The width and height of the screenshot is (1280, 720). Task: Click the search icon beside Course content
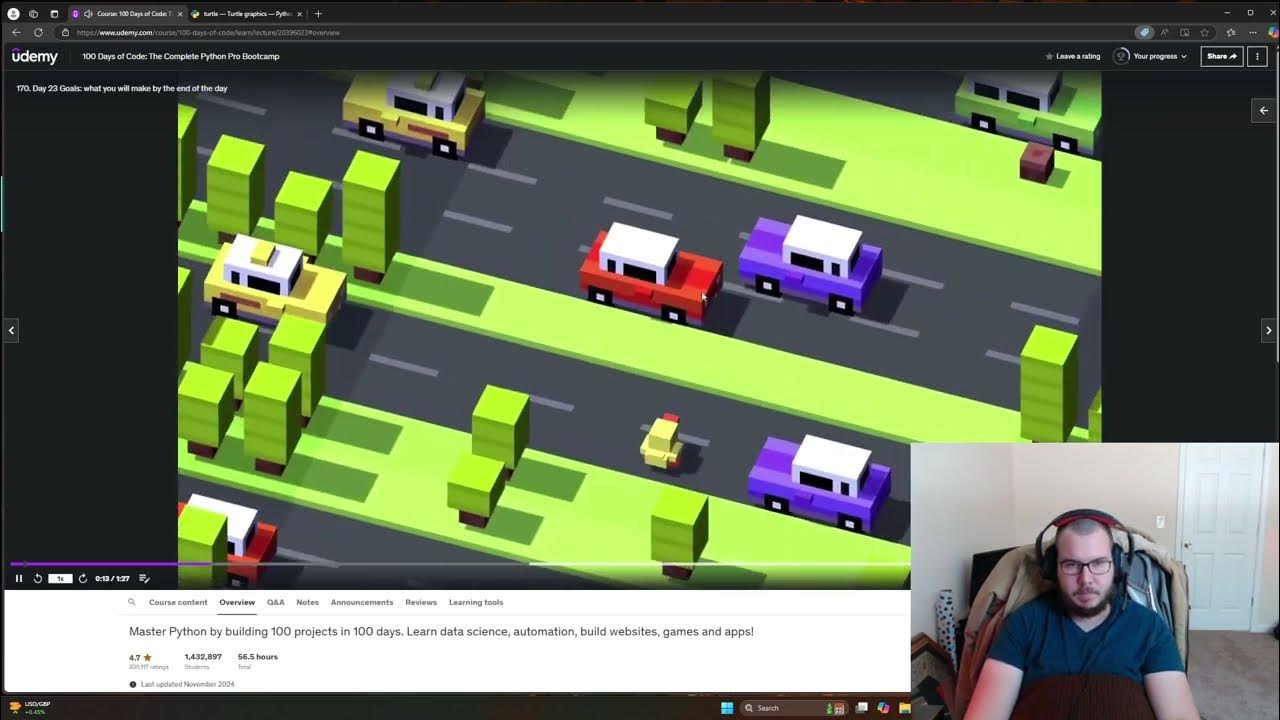click(x=131, y=602)
